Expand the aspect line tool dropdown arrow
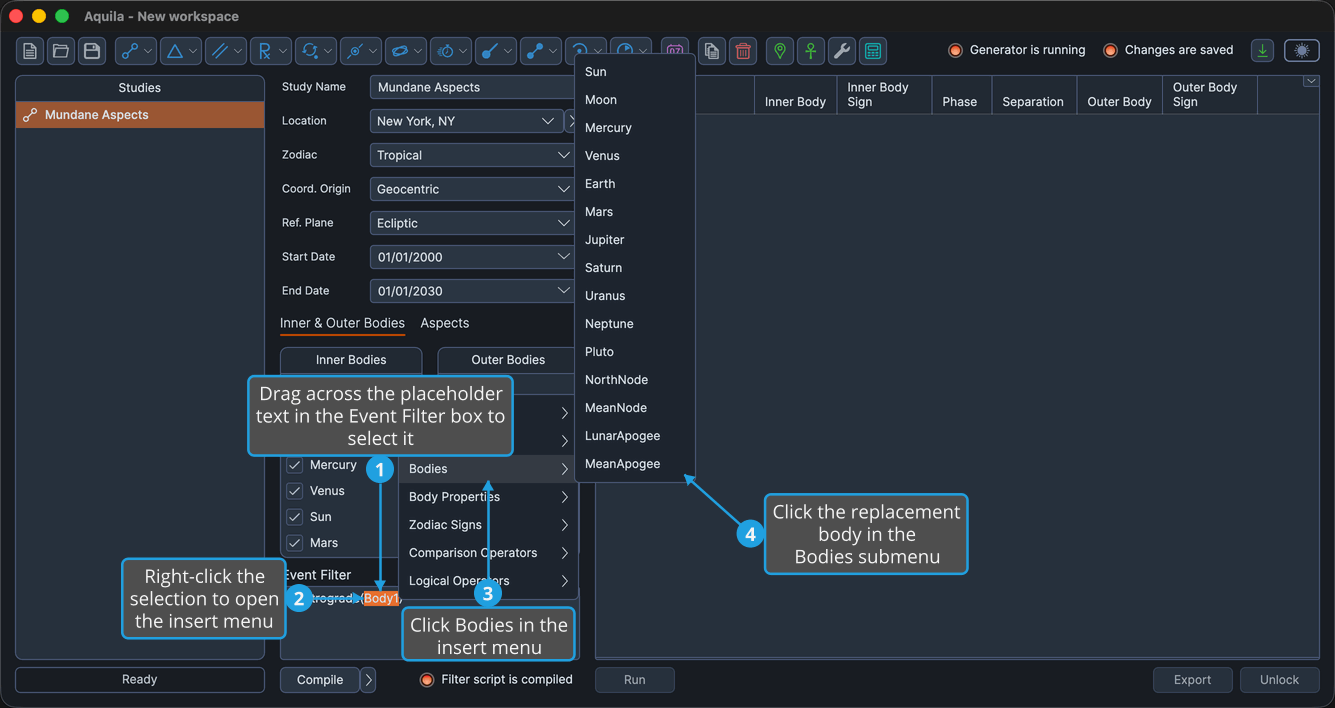The image size is (1335, 708). click(149, 51)
